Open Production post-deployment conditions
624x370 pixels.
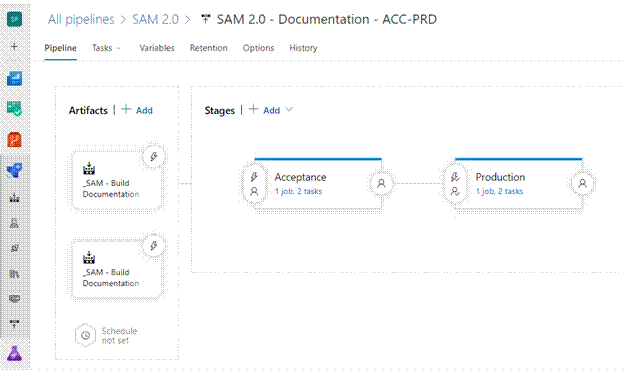pyautogui.click(x=582, y=183)
